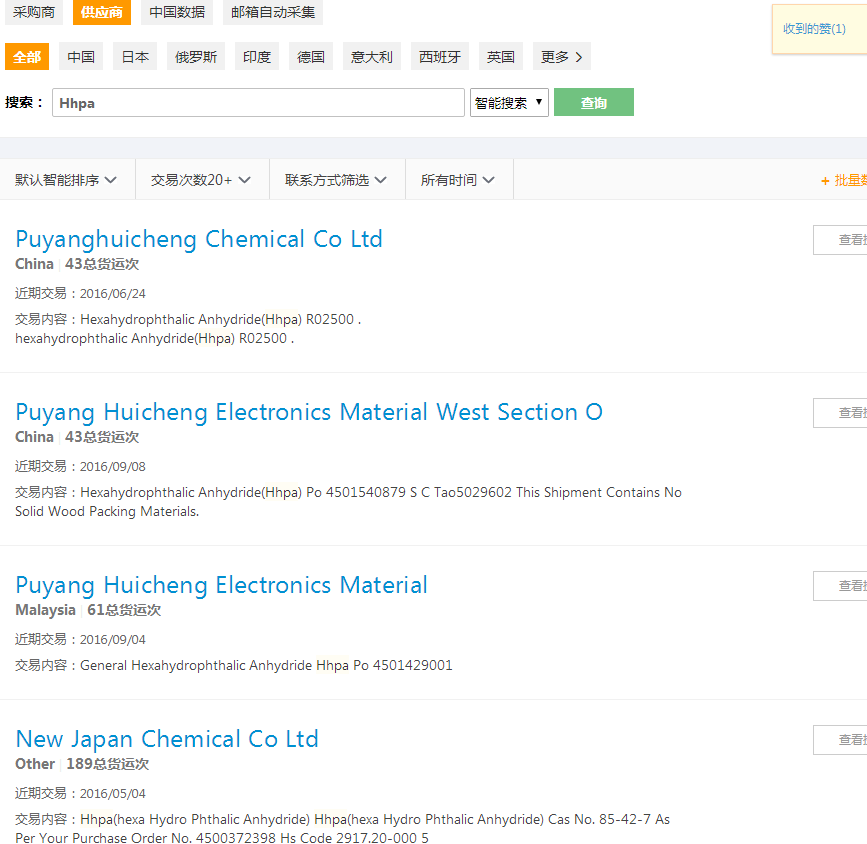This screenshot has width=867, height=844.
Task: Select the date 2016/09/08 text
Action: tap(113, 467)
